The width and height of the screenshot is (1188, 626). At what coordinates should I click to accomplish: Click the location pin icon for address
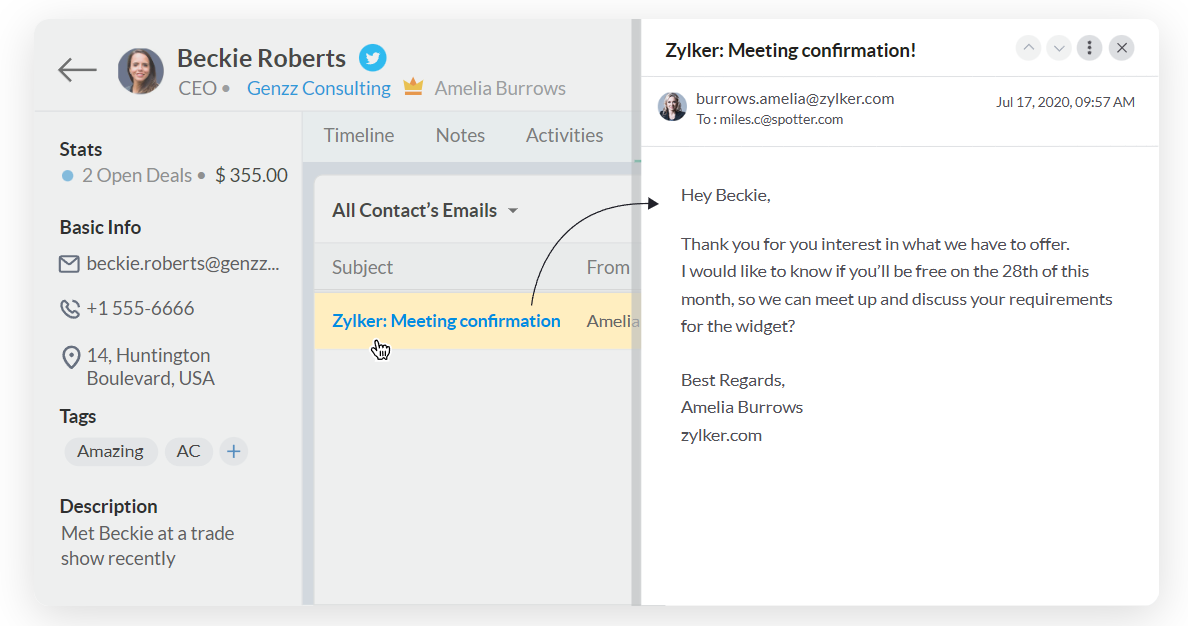[70, 357]
